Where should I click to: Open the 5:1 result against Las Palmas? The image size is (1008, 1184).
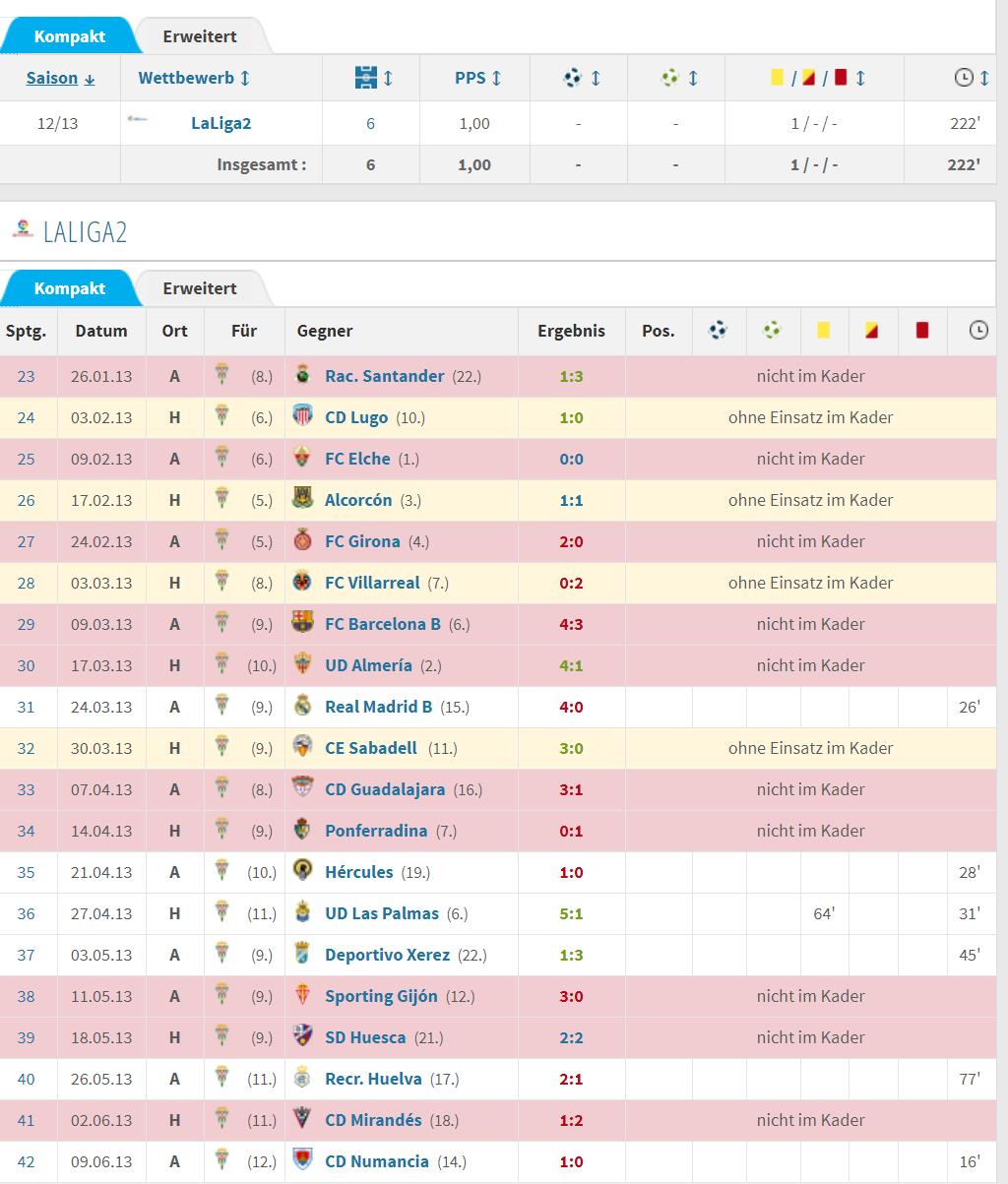coord(571,913)
